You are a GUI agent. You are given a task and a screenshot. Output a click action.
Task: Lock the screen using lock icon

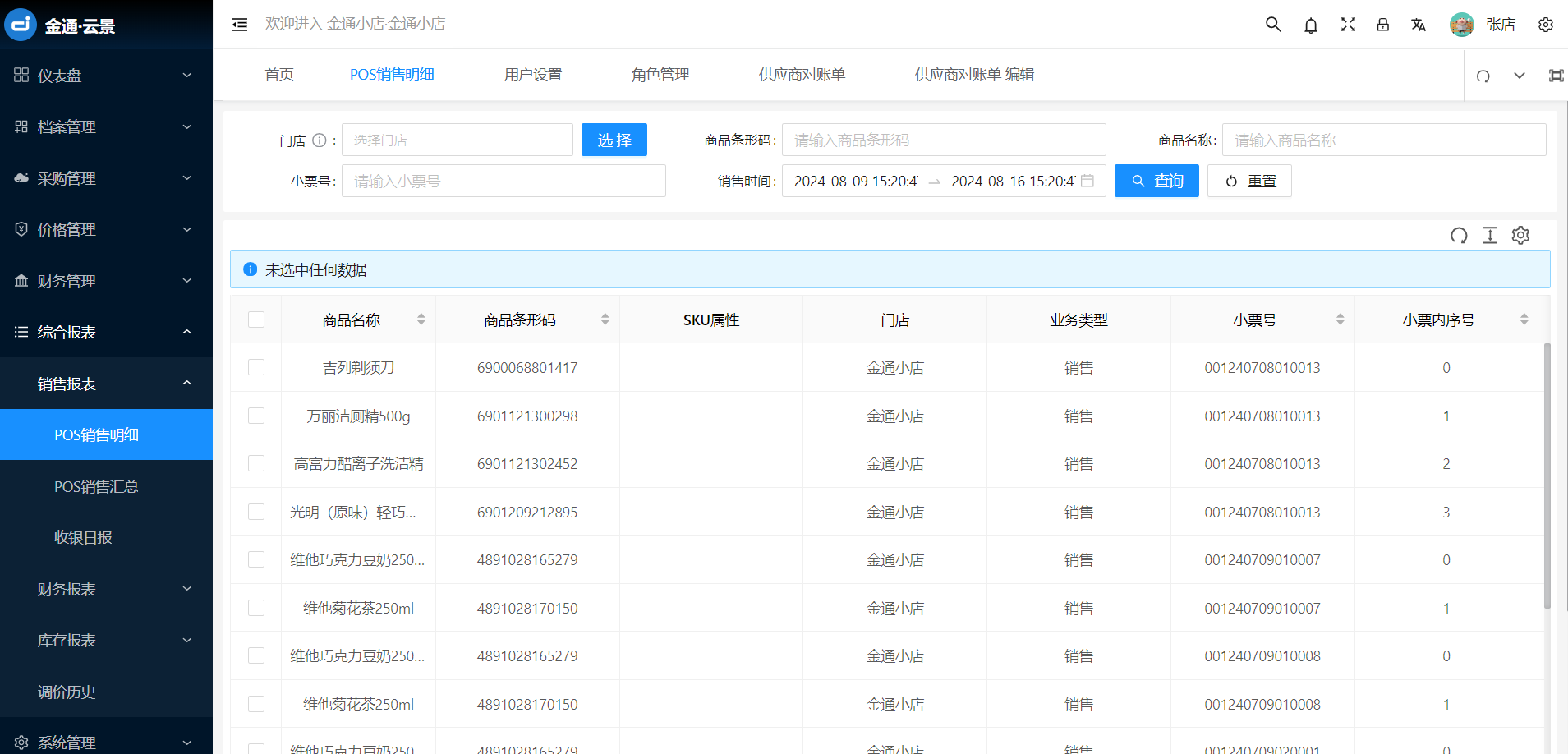[1383, 25]
